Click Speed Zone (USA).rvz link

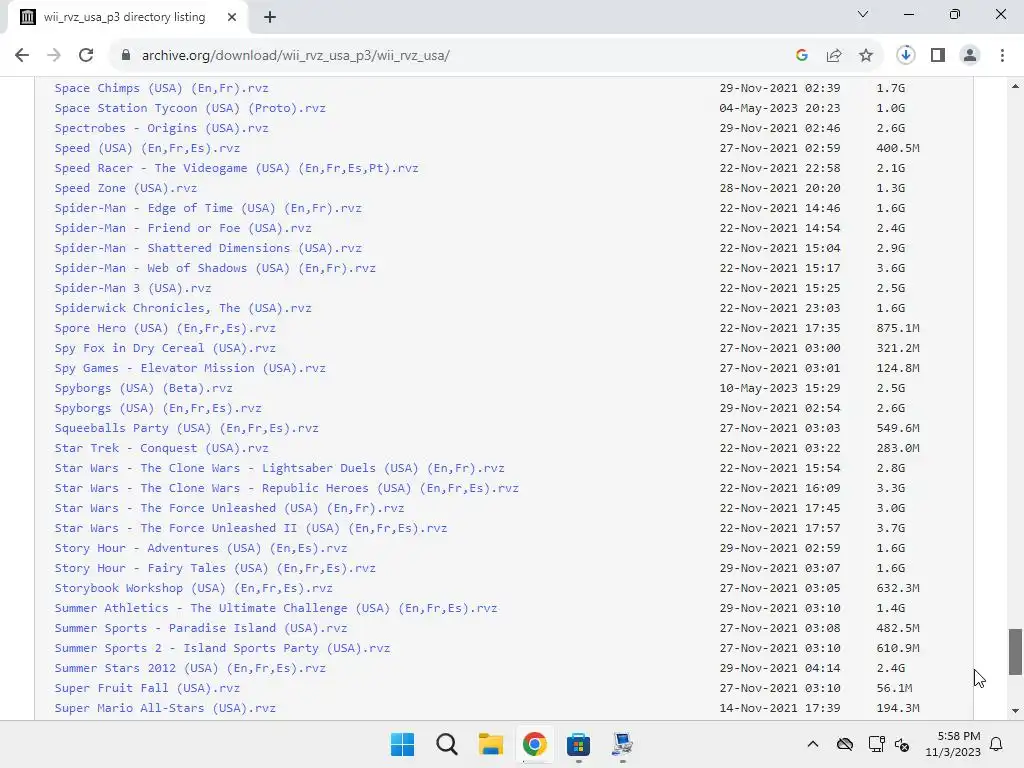click(125, 187)
